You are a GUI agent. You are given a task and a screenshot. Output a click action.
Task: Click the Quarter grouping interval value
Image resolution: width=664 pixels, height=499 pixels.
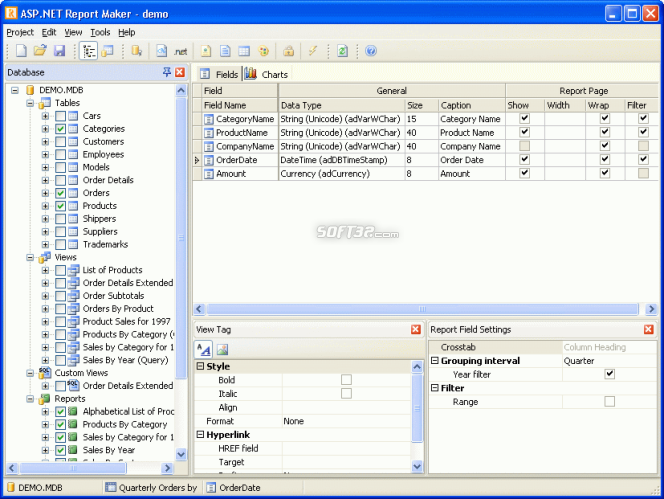coord(609,361)
